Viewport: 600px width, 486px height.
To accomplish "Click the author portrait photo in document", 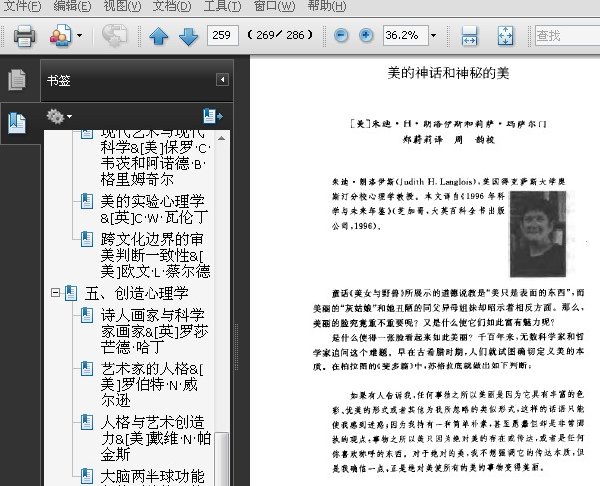I will tap(538, 234).
